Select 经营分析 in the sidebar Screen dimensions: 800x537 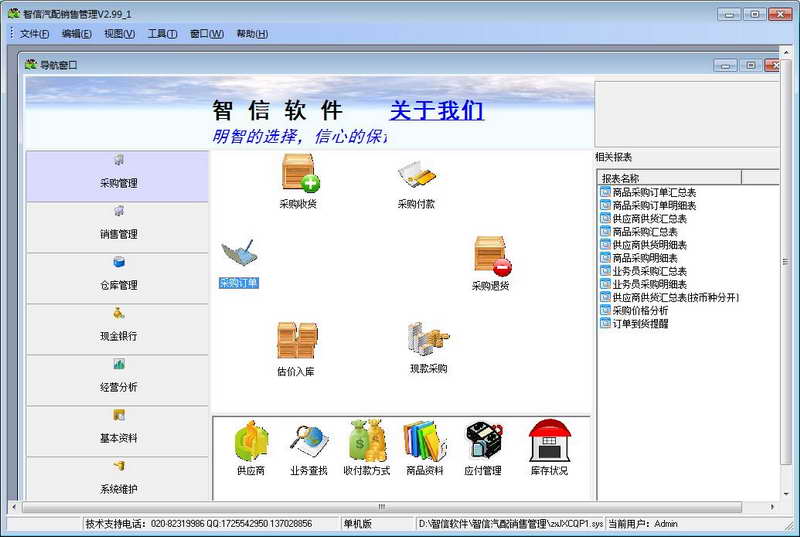[118, 380]
